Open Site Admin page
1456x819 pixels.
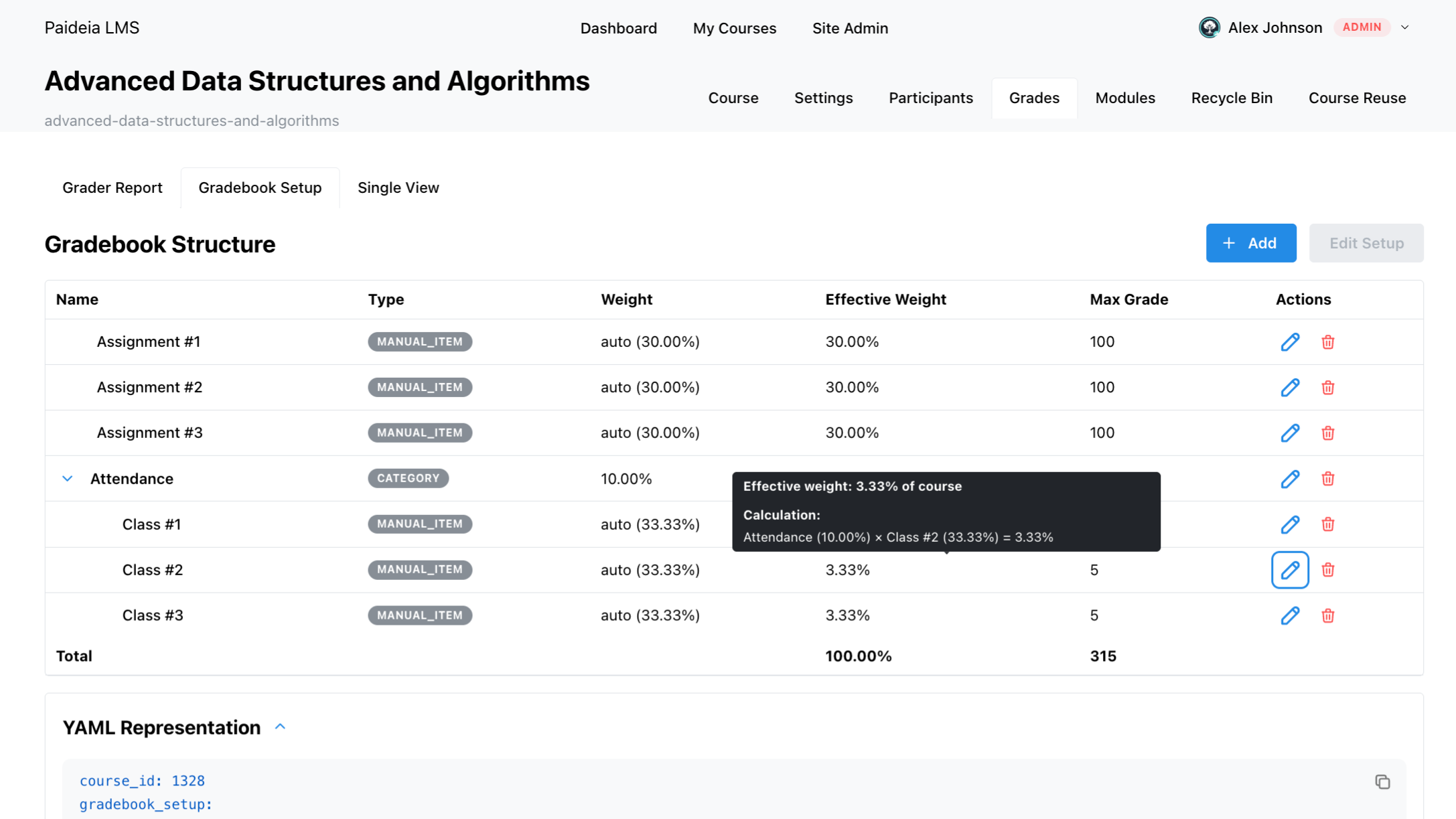point(850,28)
